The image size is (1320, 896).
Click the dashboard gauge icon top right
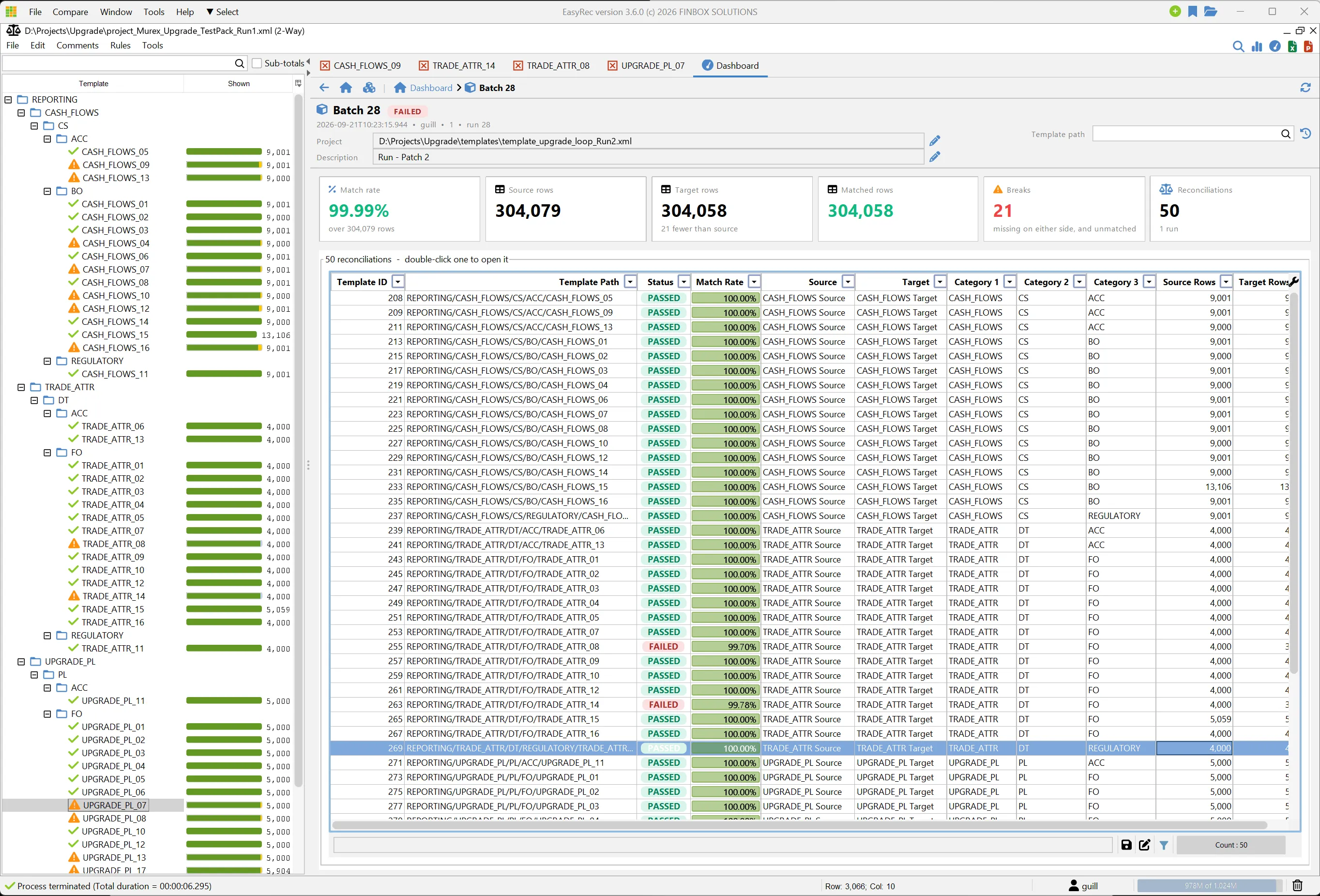pyautogui.click(x=1275, y=46)
